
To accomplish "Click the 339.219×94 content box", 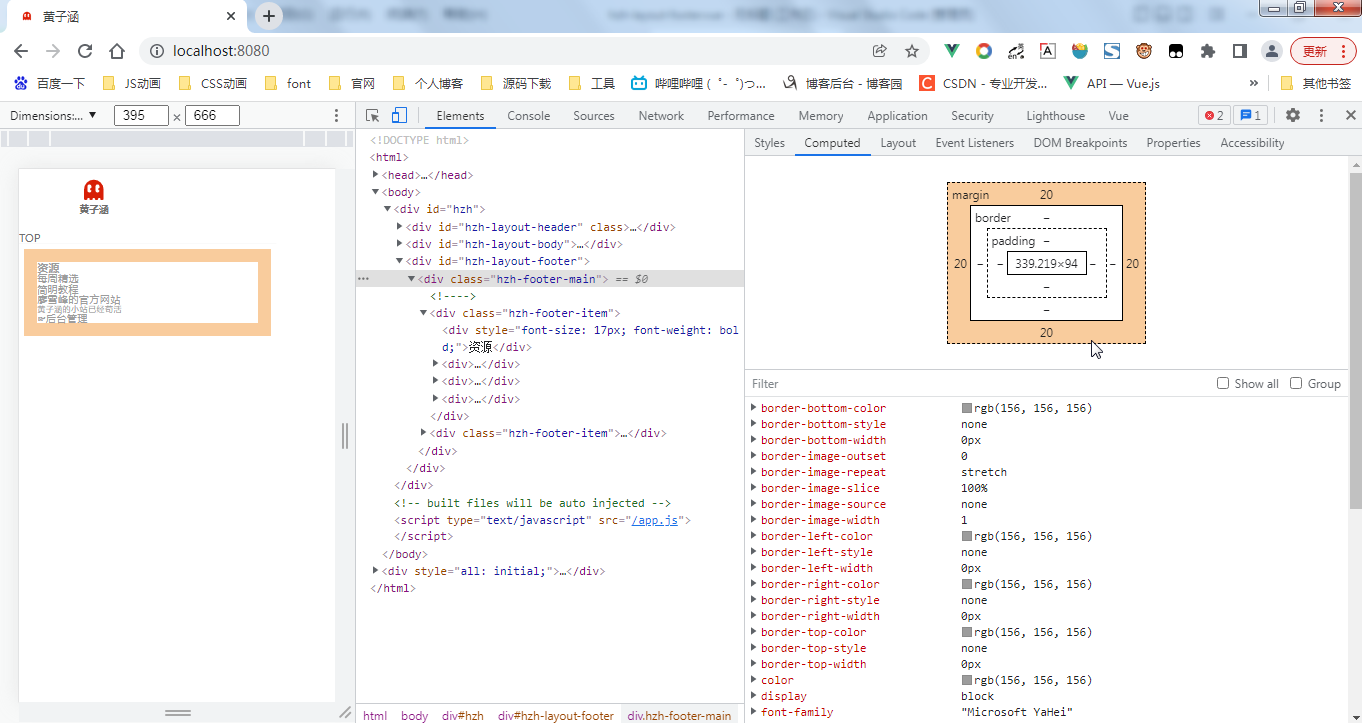I will (1046, 264).
